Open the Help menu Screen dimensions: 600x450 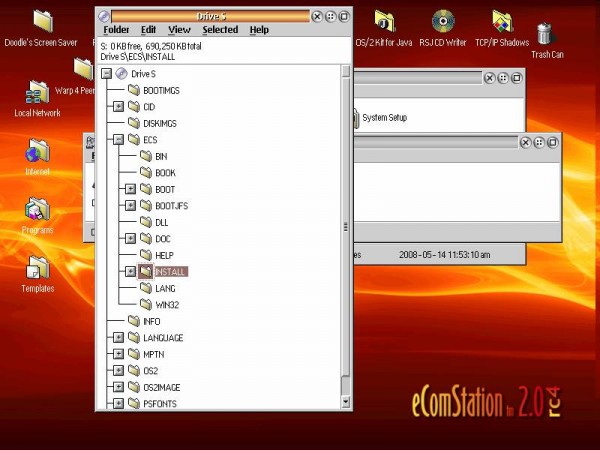click(259, 30)
